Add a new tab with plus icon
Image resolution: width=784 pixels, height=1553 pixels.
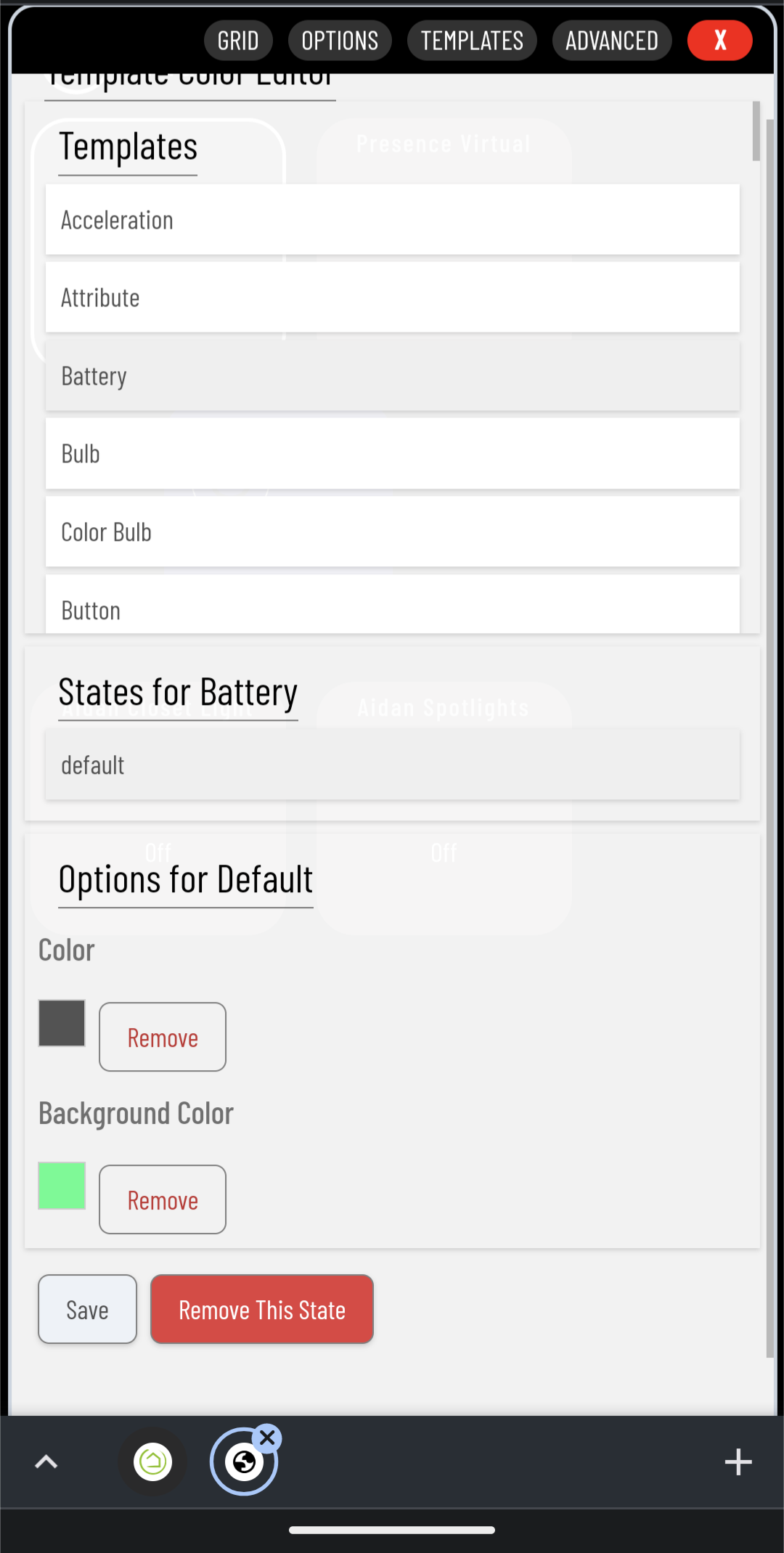[738, 1462]
